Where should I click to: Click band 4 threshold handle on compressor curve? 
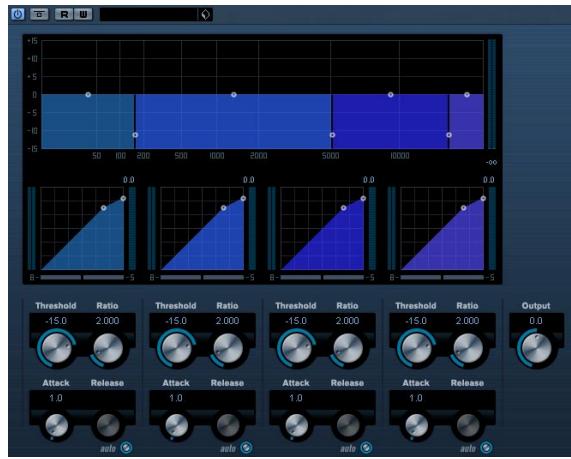click(464, 208)
